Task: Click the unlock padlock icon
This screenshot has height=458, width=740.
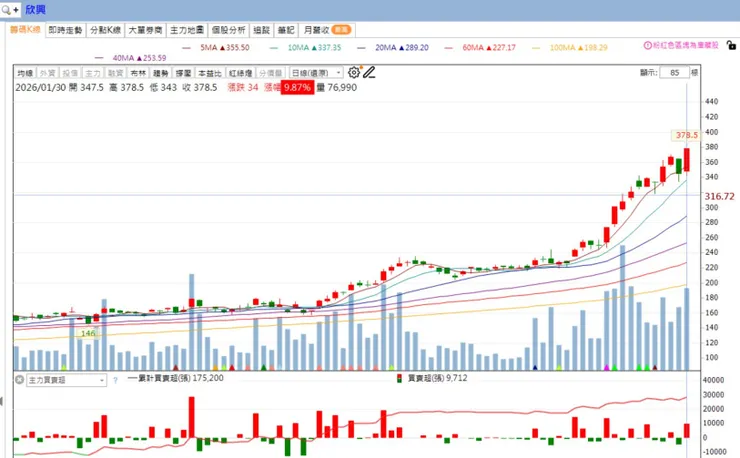Action: tap(731, 45)
